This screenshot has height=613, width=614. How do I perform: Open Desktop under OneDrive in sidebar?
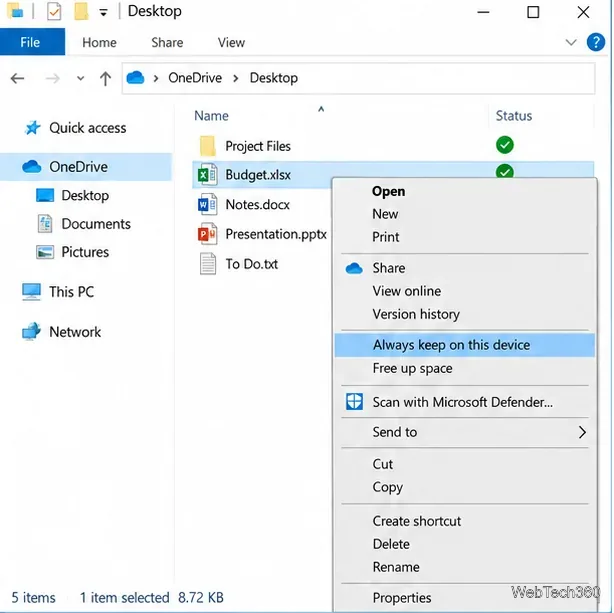(x=85, y=195)
